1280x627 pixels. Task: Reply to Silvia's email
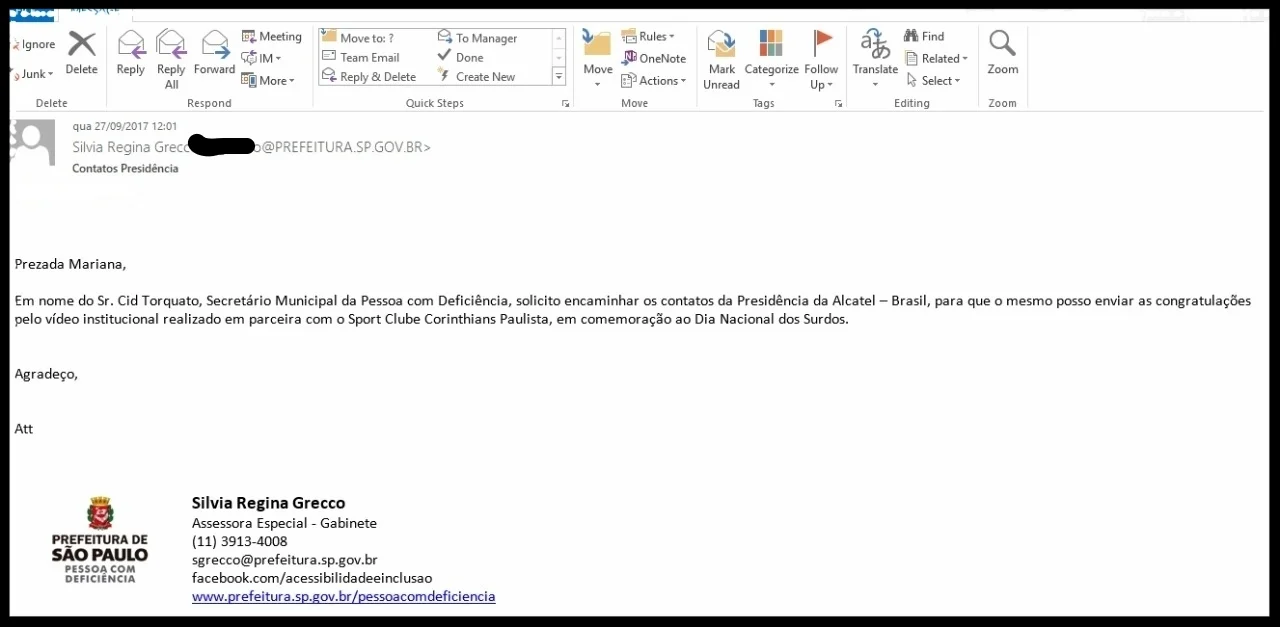pyautogui.click(x=131, y=53)
